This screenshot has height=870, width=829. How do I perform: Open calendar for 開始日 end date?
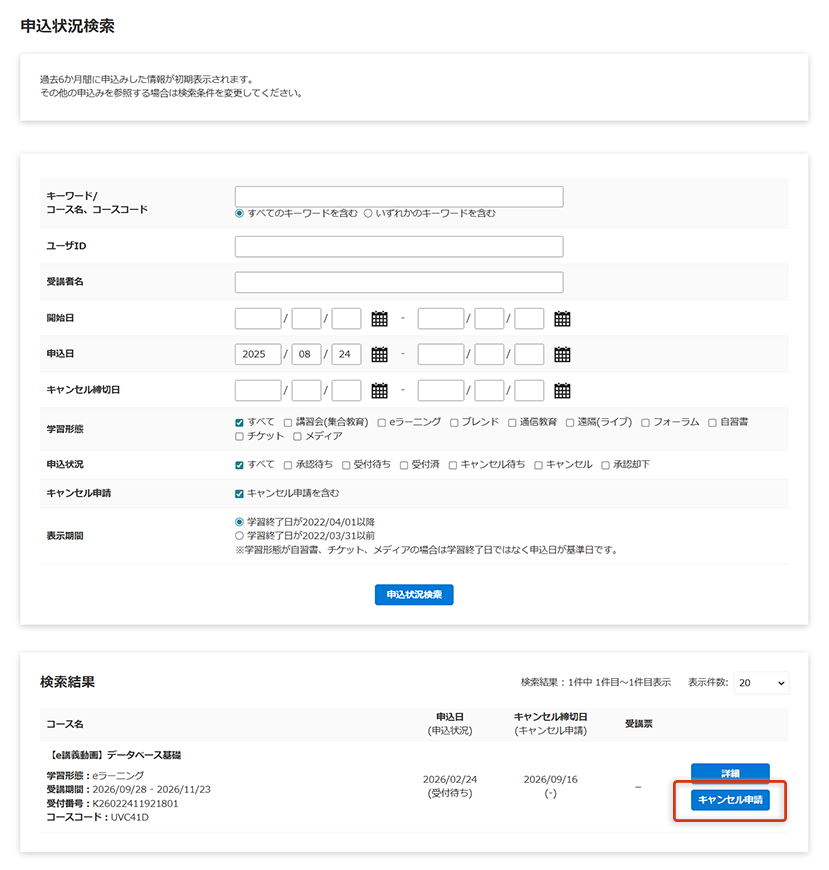(562, 319)
